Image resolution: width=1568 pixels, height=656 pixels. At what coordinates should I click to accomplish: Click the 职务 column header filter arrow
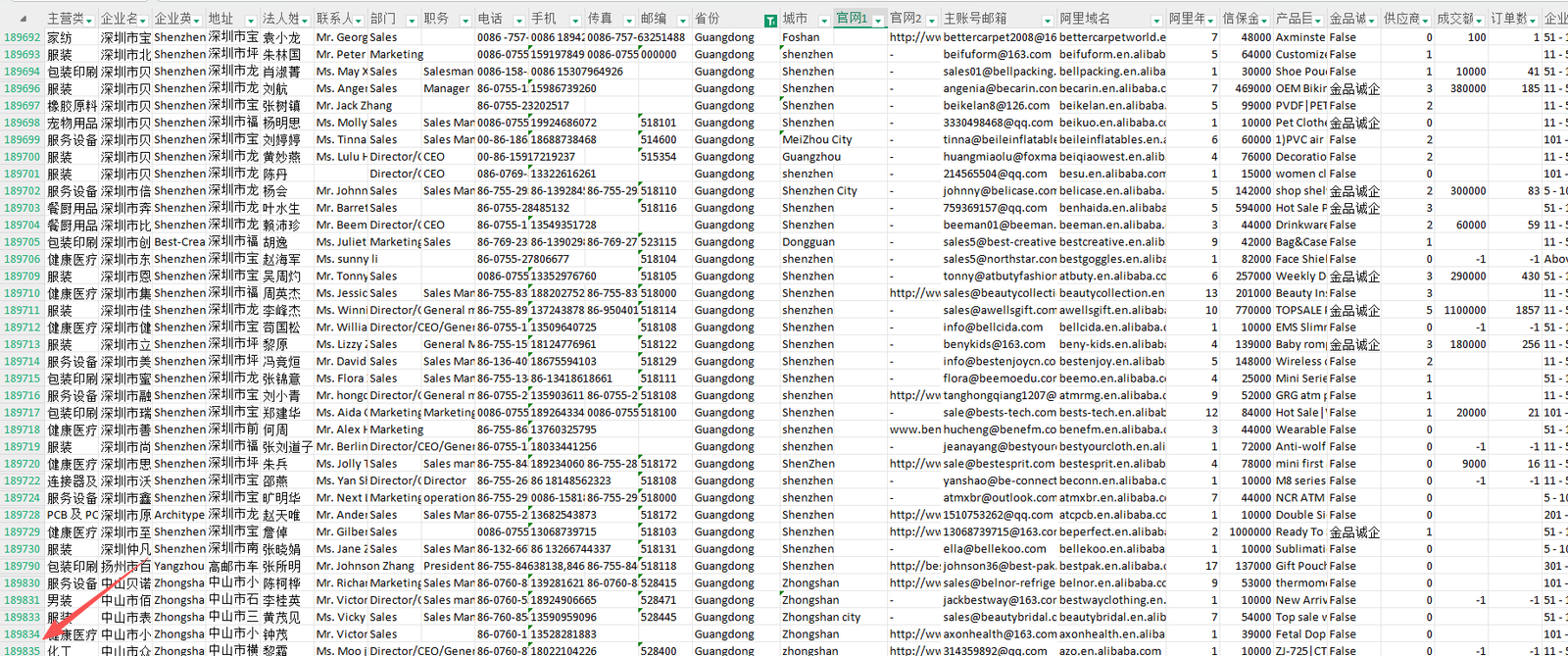466,20
